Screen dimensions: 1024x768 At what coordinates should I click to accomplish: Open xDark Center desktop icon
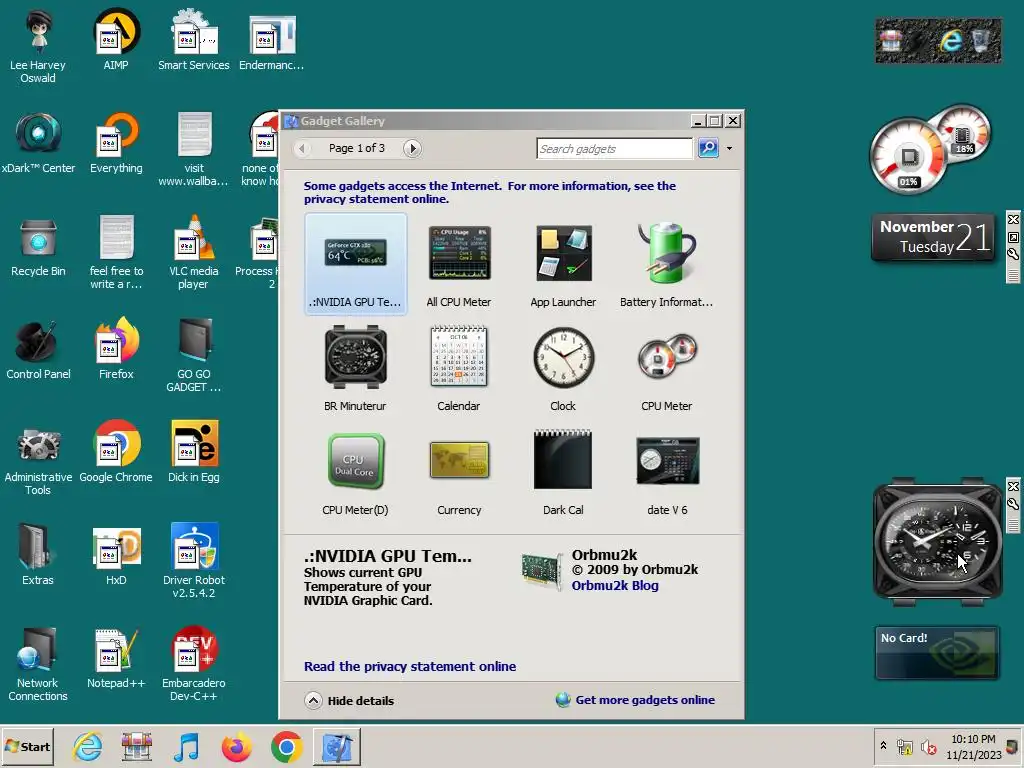[x=38, y=143]
